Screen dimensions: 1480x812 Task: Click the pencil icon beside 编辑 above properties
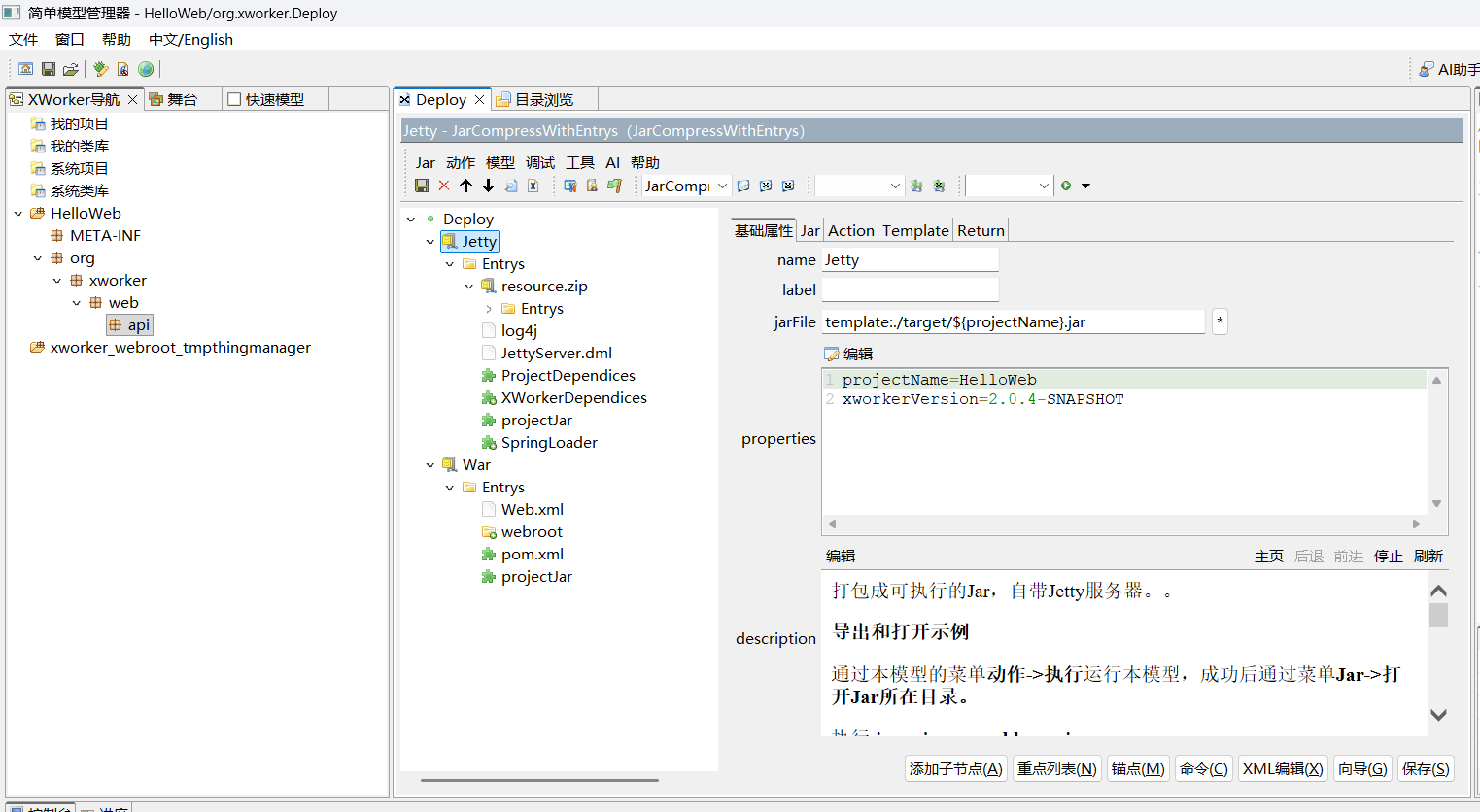832,354
